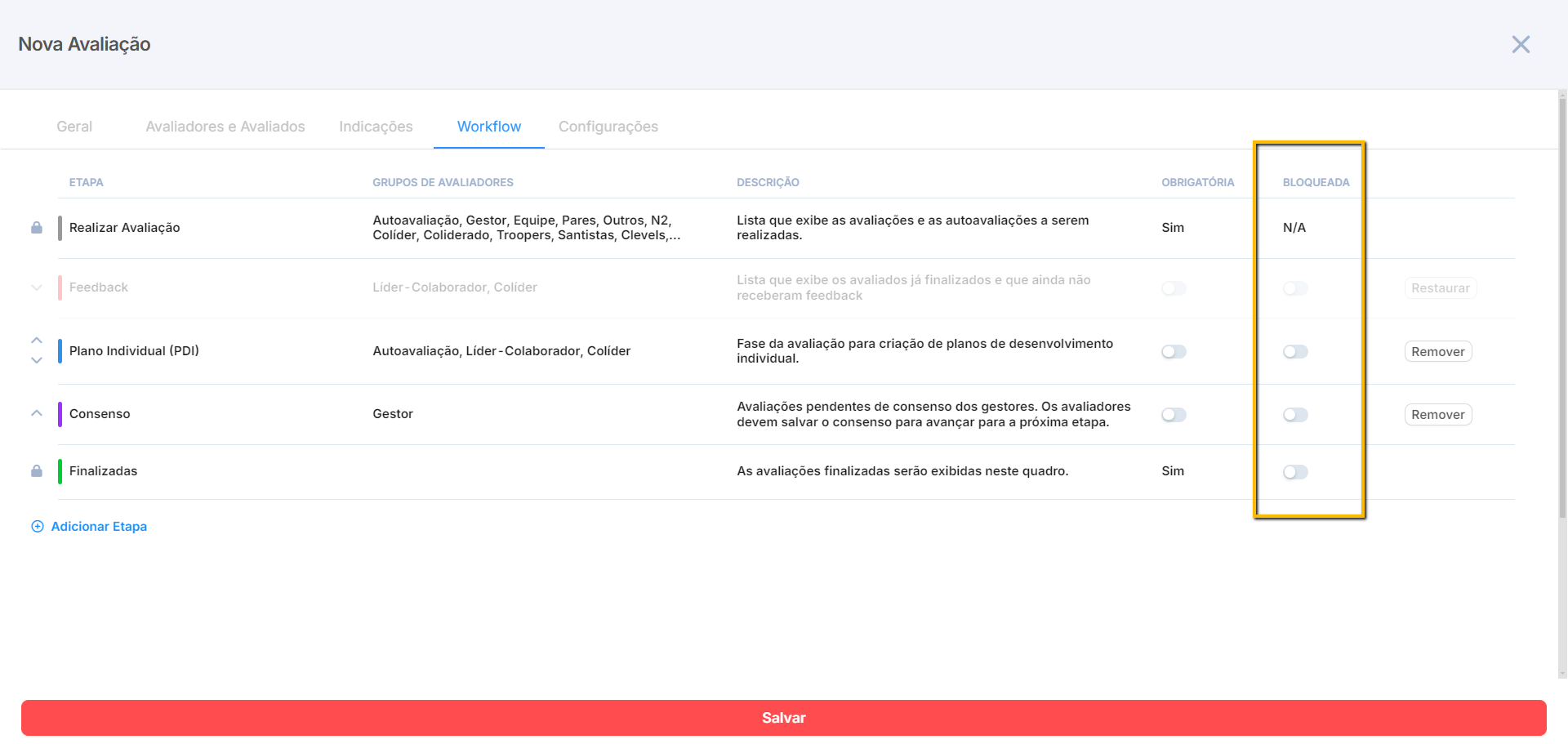Image resolution: width=1568 pixels, height=744 pixels.
Task: Move Plano Individual (PDI) step down
Action: tap(37, 360)
